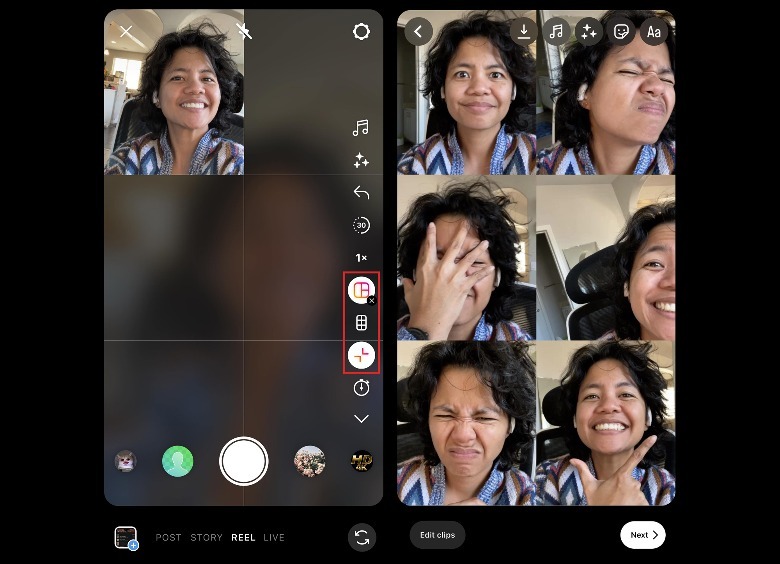Add music in the camera side toolbar
Image resolution: width=780 pixels, height=564 pixels.
(x=361, y=128)
